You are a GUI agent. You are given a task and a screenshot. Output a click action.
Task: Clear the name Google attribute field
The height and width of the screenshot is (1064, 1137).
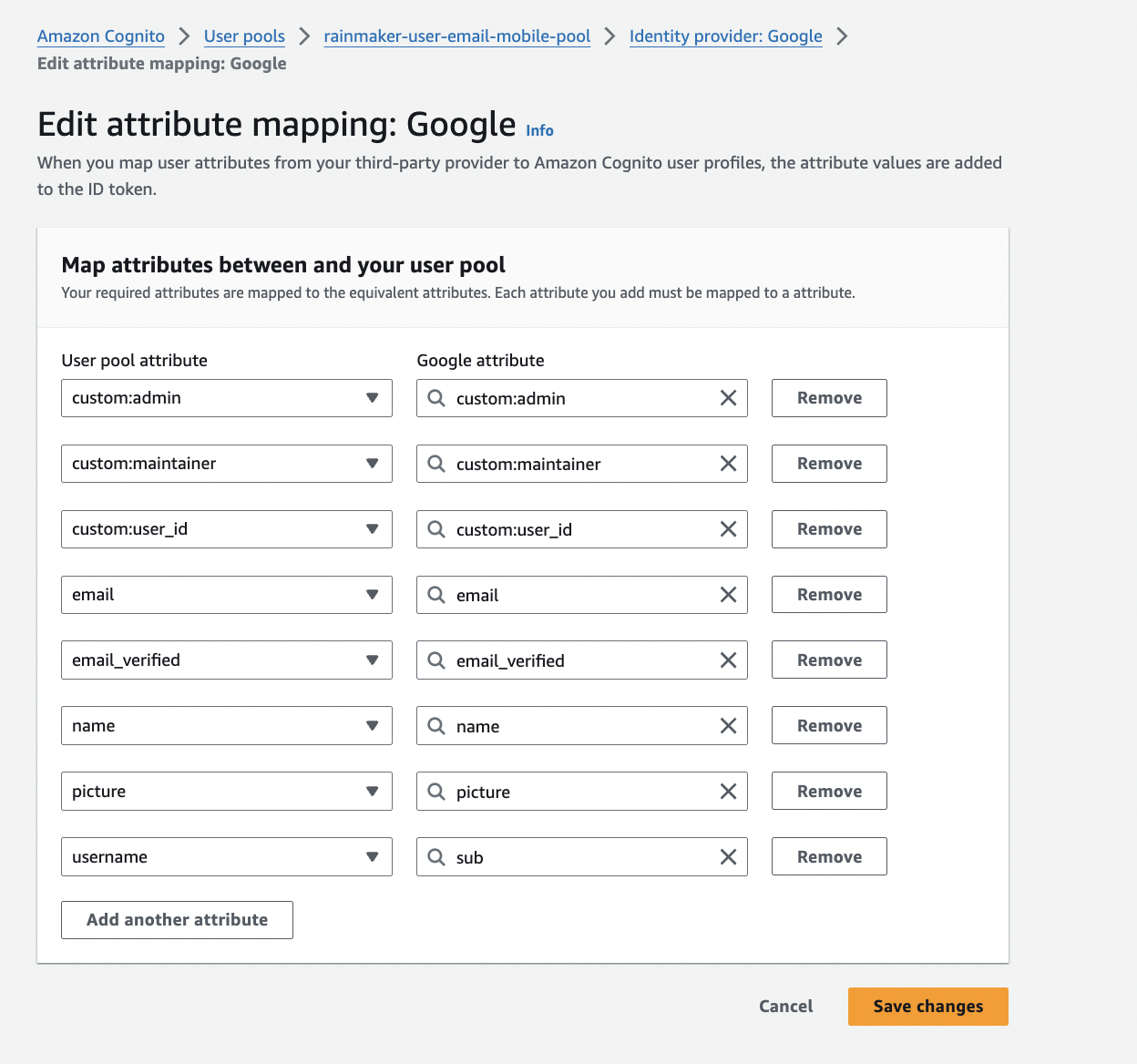(728, 726)
